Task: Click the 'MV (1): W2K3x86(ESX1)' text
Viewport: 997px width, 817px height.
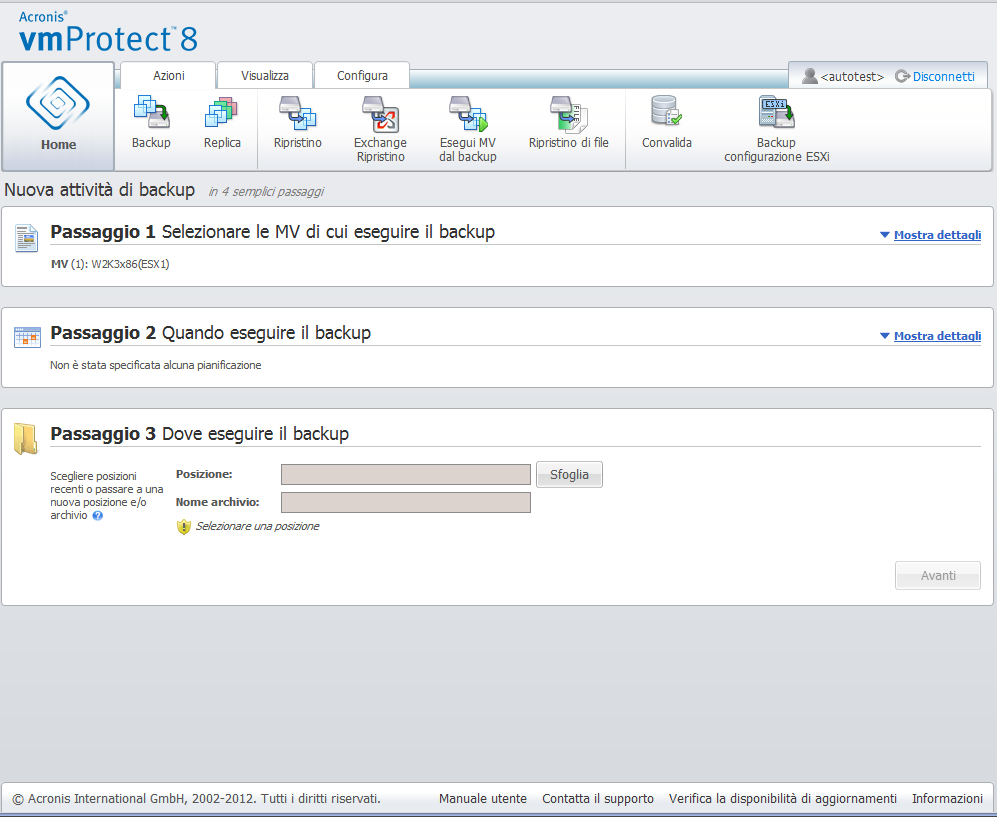Action: tap(110, 264)
